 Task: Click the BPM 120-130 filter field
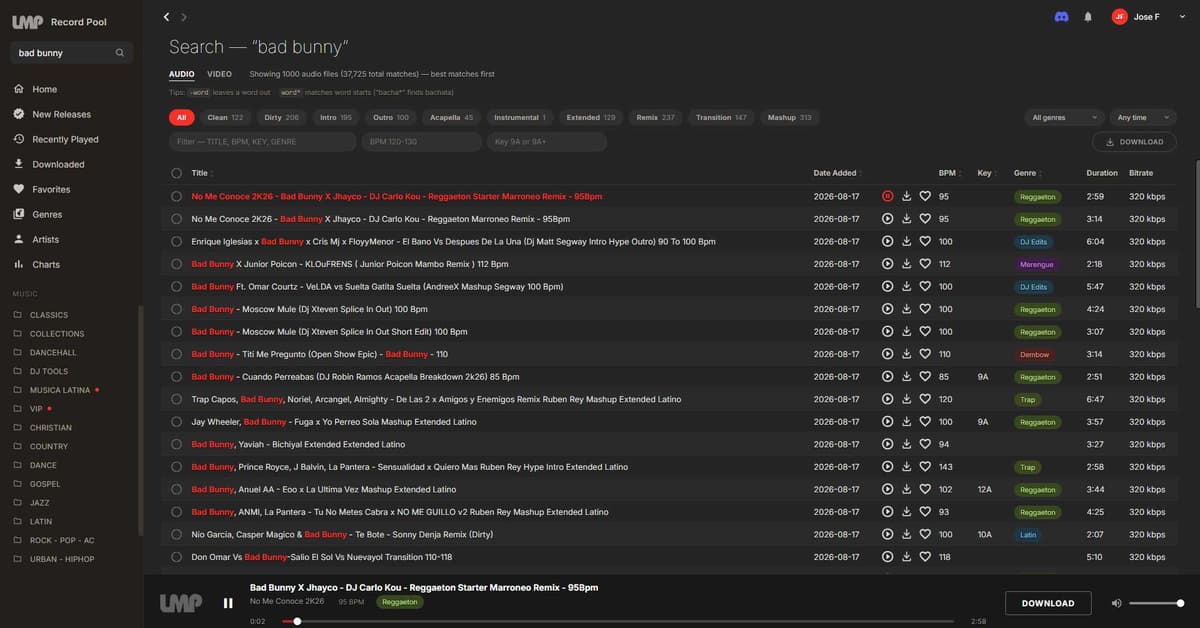pos(422,142)
